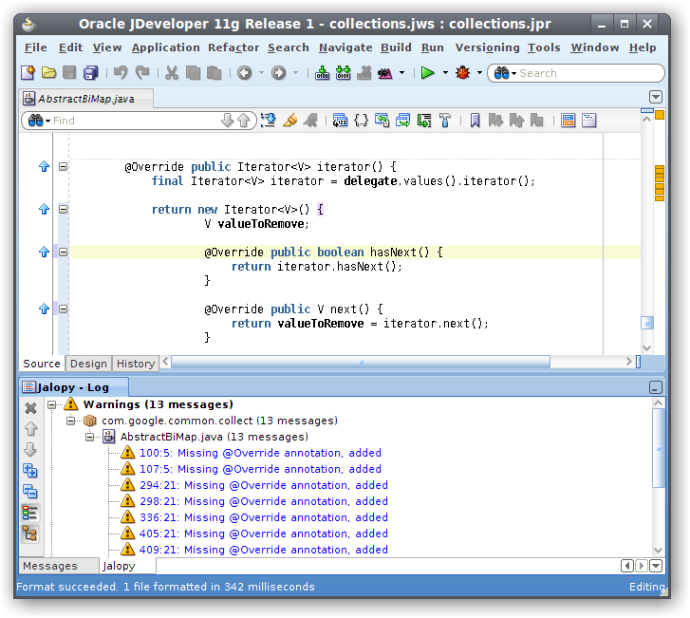Open Back history dropdown arrow
The image size is (690, 618).
pos(261,73)
